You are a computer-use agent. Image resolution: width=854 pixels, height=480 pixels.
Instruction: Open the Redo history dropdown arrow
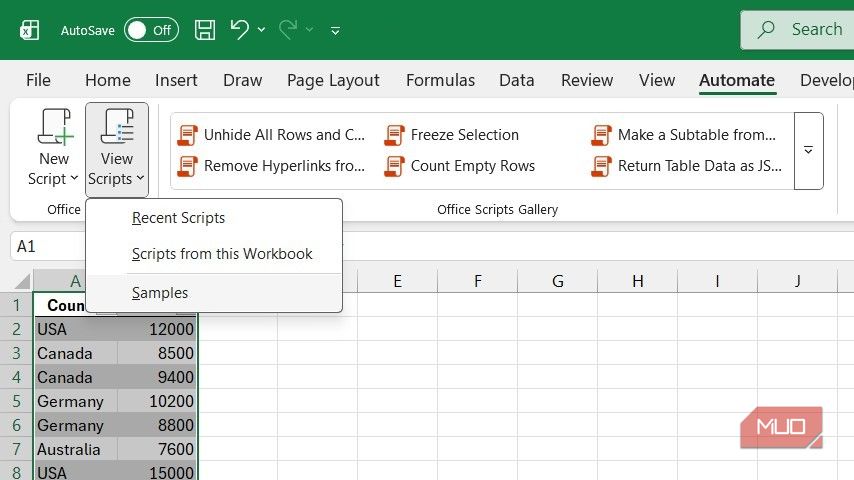(x=309, y=30)
